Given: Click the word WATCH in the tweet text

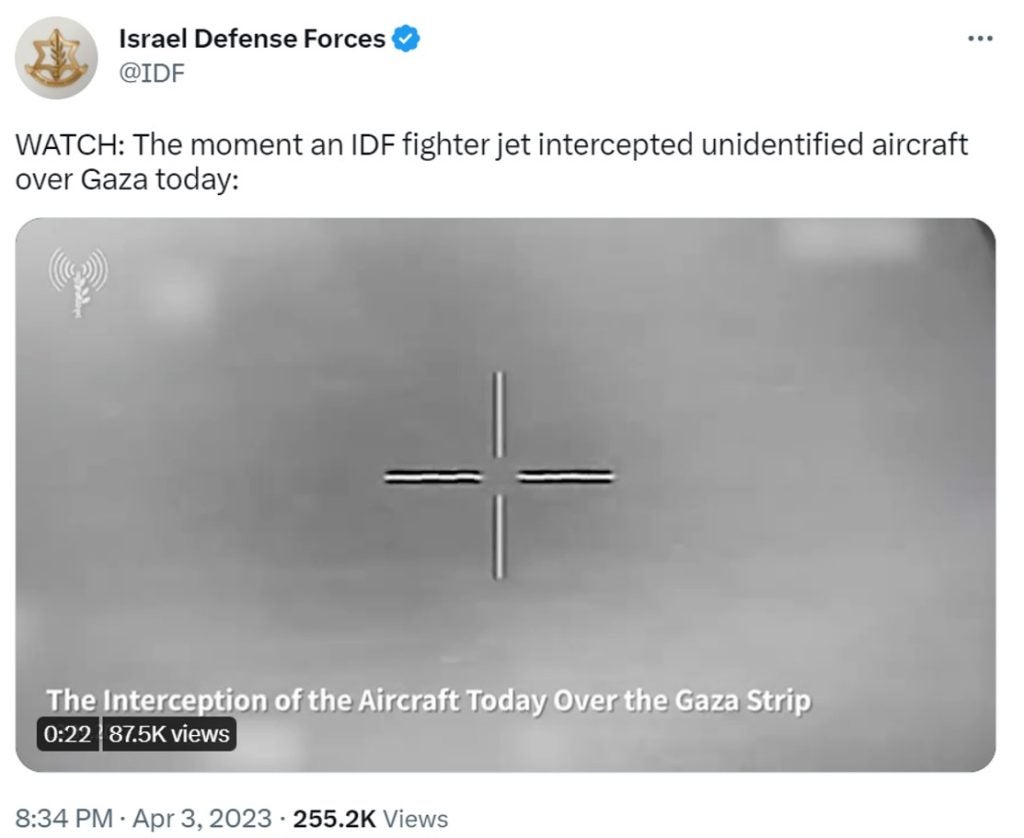Looking at the screenshot, I should [68, 145].
